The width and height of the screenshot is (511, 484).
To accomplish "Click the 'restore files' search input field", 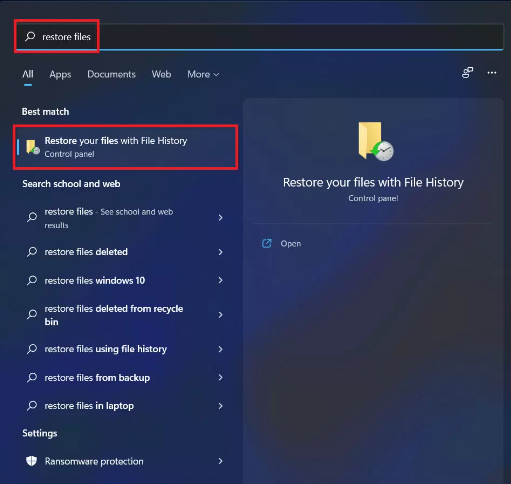I will [260, 36].
